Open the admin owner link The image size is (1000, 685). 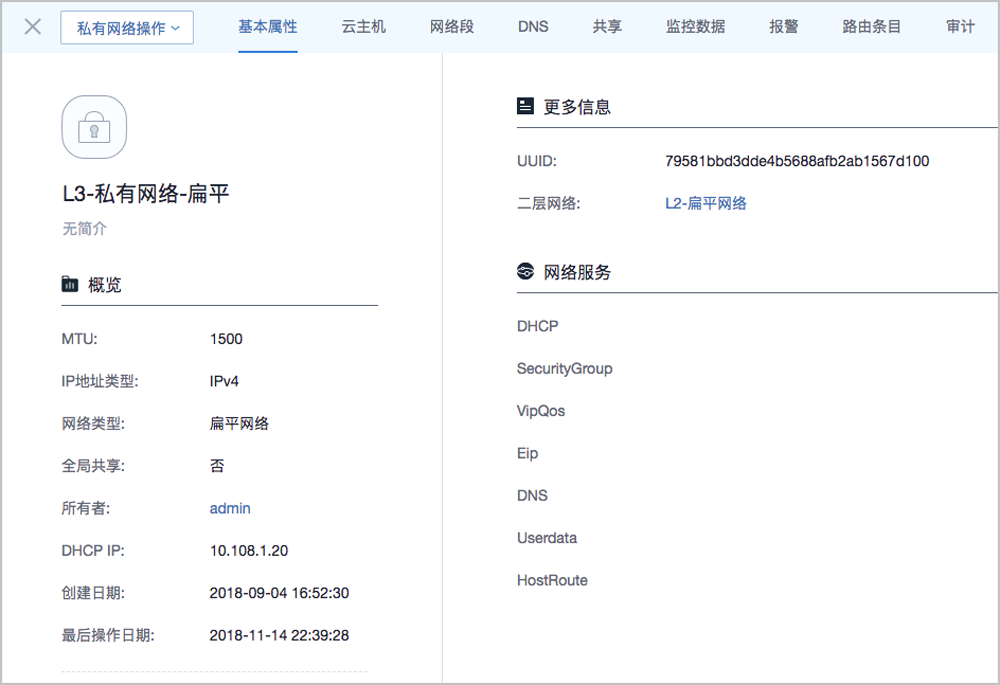(x=230, y=508)
